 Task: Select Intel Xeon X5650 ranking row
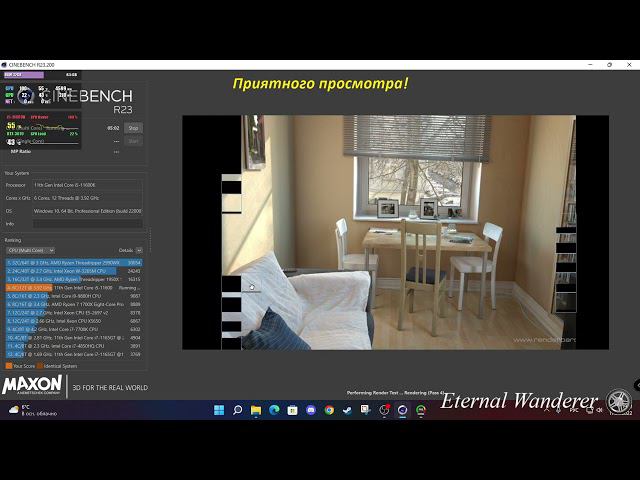click(74, 321)
